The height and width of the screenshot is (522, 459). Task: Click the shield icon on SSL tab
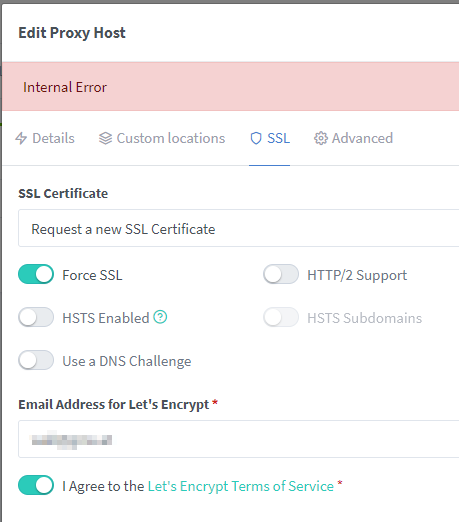coord(256,138)
